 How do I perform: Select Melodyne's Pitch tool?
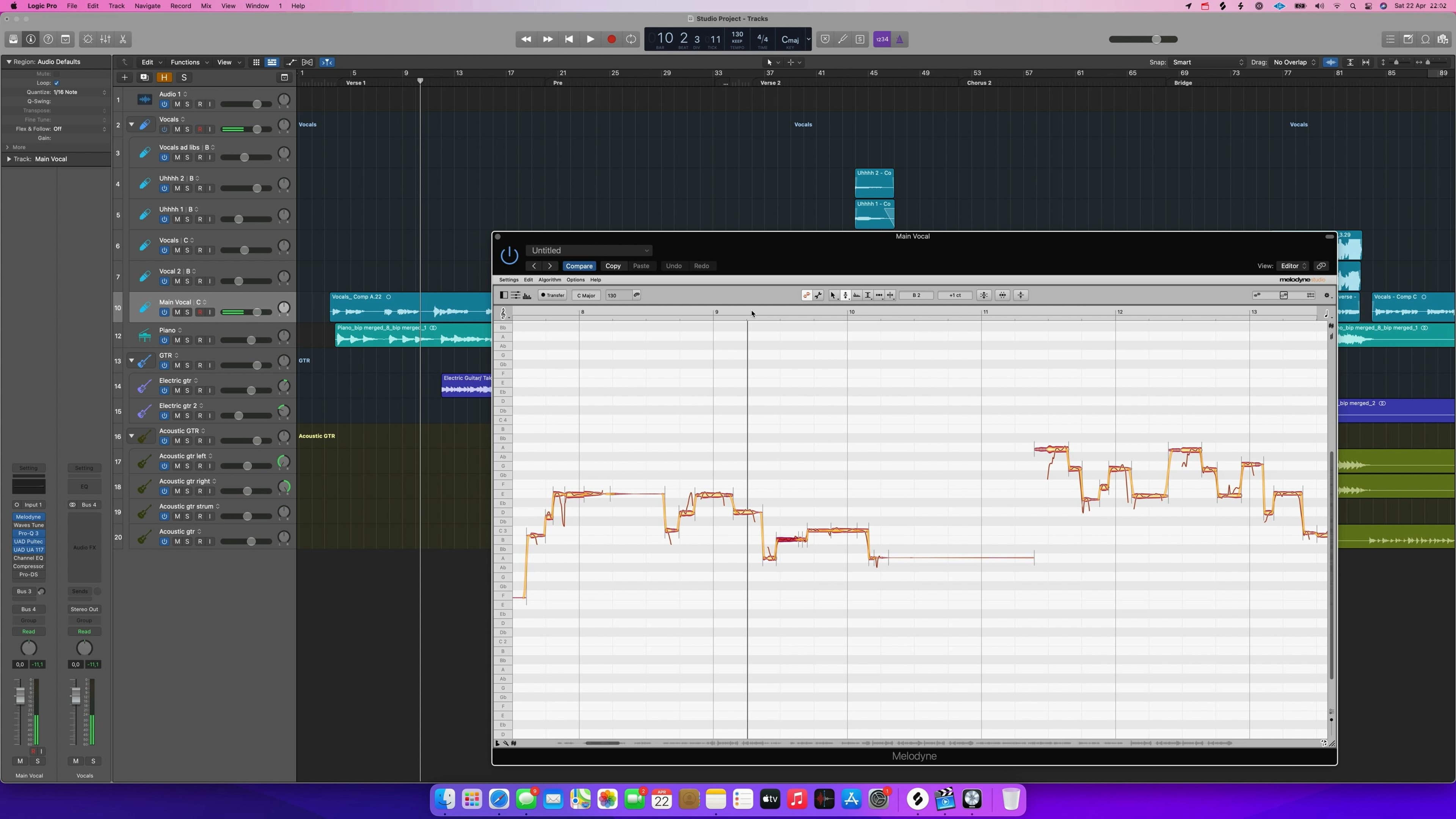[x=846, y=295]
